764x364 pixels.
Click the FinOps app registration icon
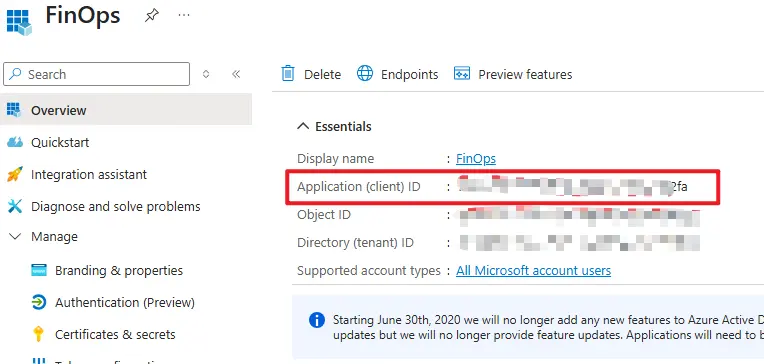(19, 22)
